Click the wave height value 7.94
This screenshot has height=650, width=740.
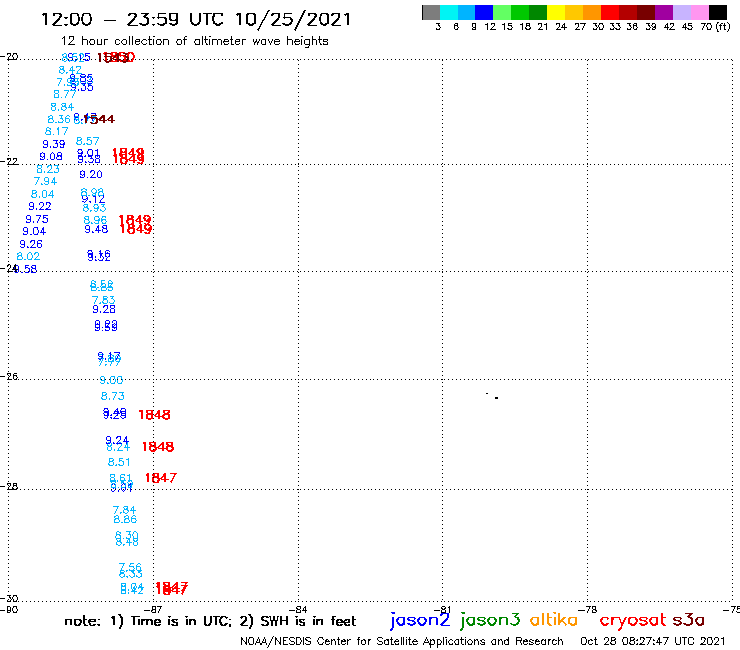(45, 181)
